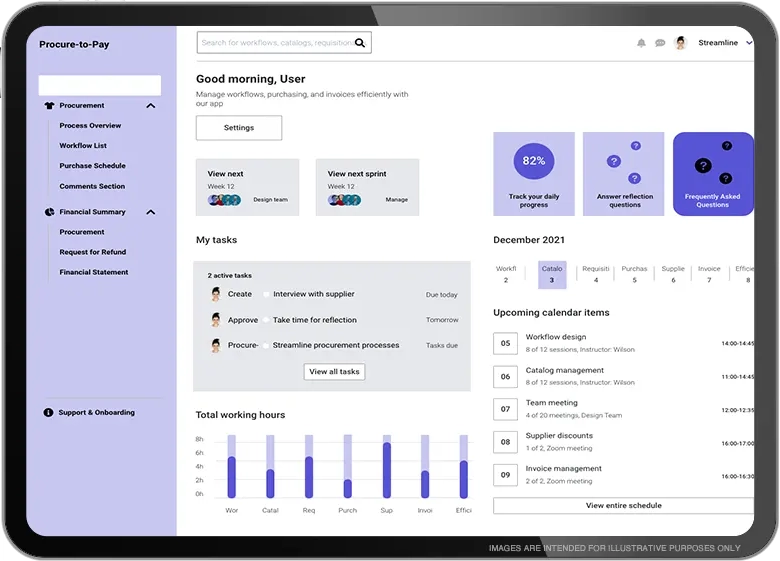The height and width of the screenshot is (561, 780).
Task: Click the Financial Summary pie chart icon
Action: [x=49, y=212]
